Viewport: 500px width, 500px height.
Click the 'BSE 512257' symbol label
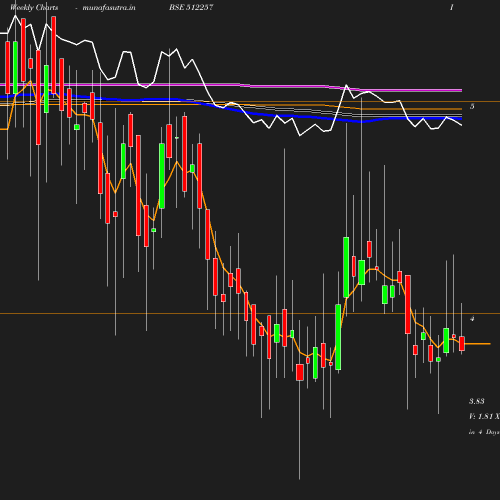click(x=191, y=7)
